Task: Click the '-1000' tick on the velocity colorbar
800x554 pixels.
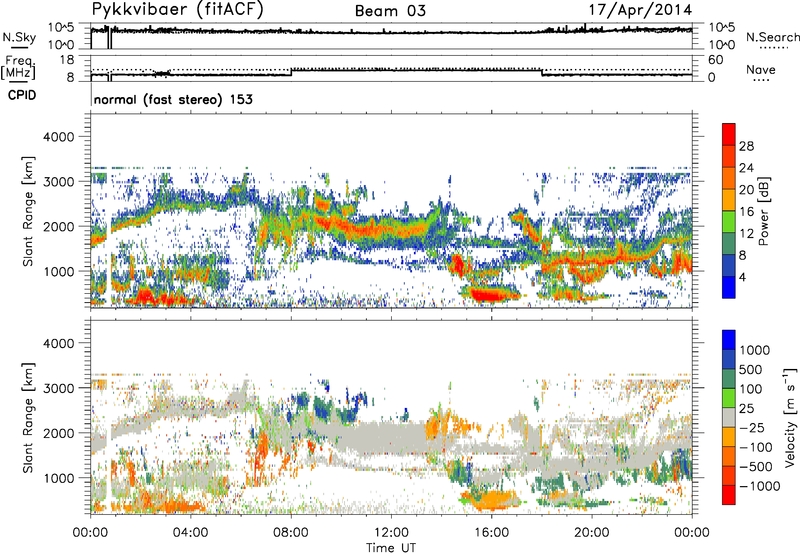Action: tap(759, 486)
